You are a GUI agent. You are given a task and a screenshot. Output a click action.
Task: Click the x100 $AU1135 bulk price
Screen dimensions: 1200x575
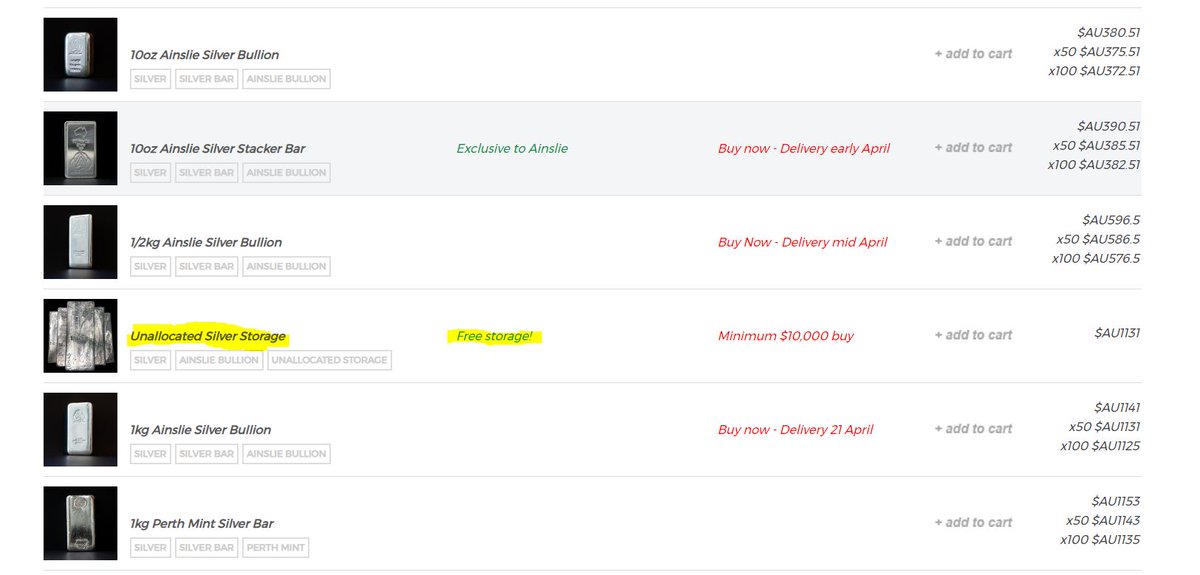[1100, 540]
